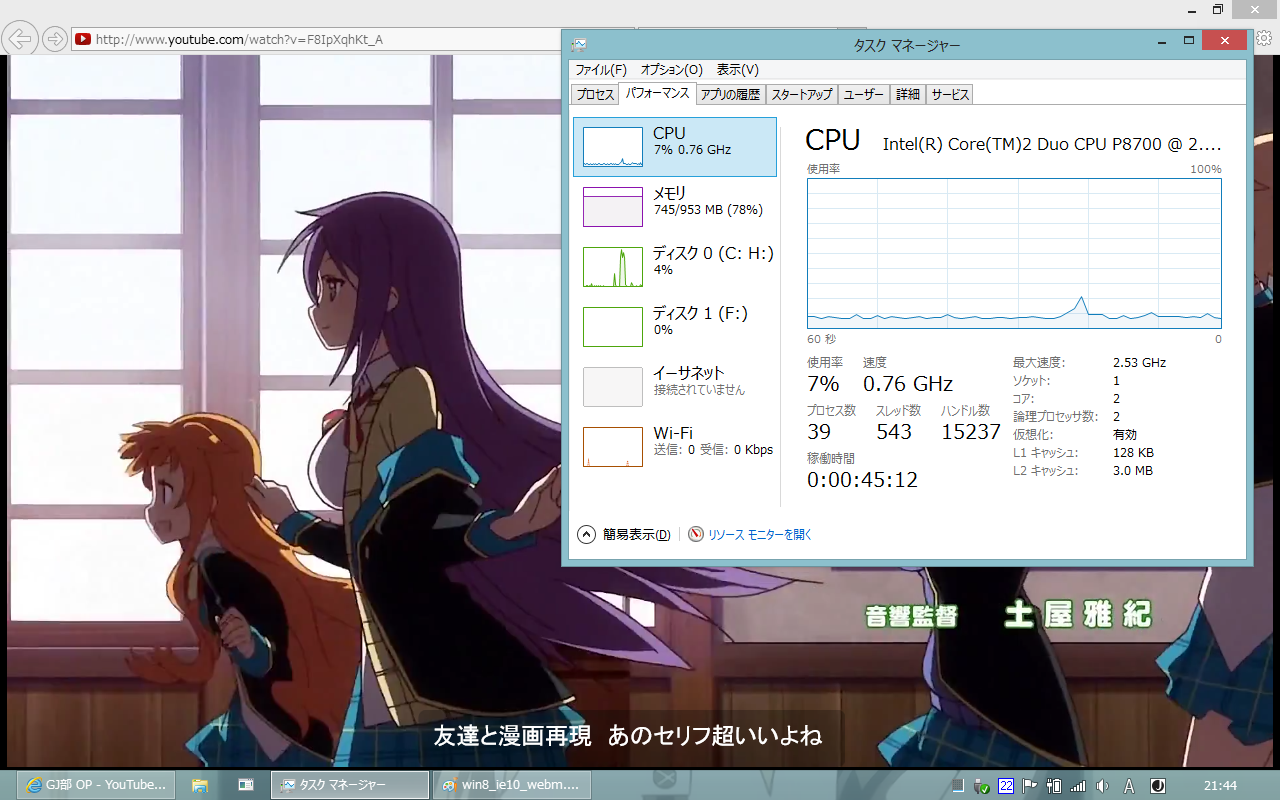Maximize the Task Manager window
This screenshot has width=1280, height=800.
tap(1189, 41)
